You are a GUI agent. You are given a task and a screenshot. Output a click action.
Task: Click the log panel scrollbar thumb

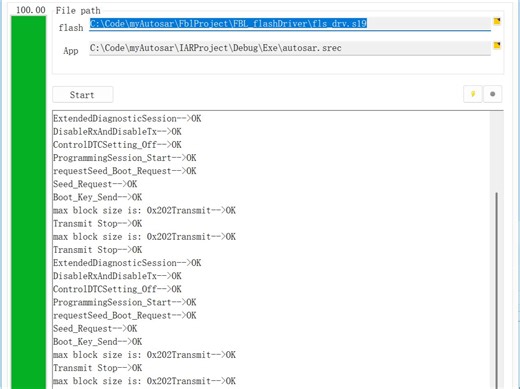click(496, 290)
